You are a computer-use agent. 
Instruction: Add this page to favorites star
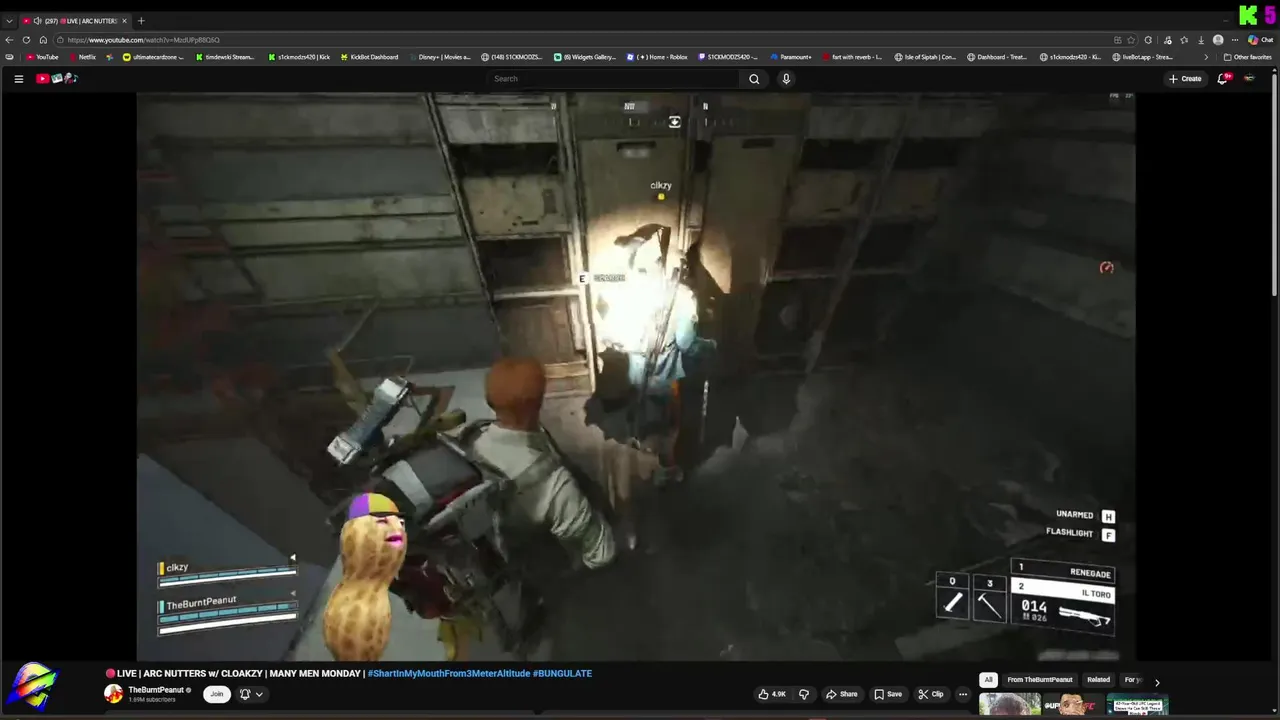click(1131, 40)
